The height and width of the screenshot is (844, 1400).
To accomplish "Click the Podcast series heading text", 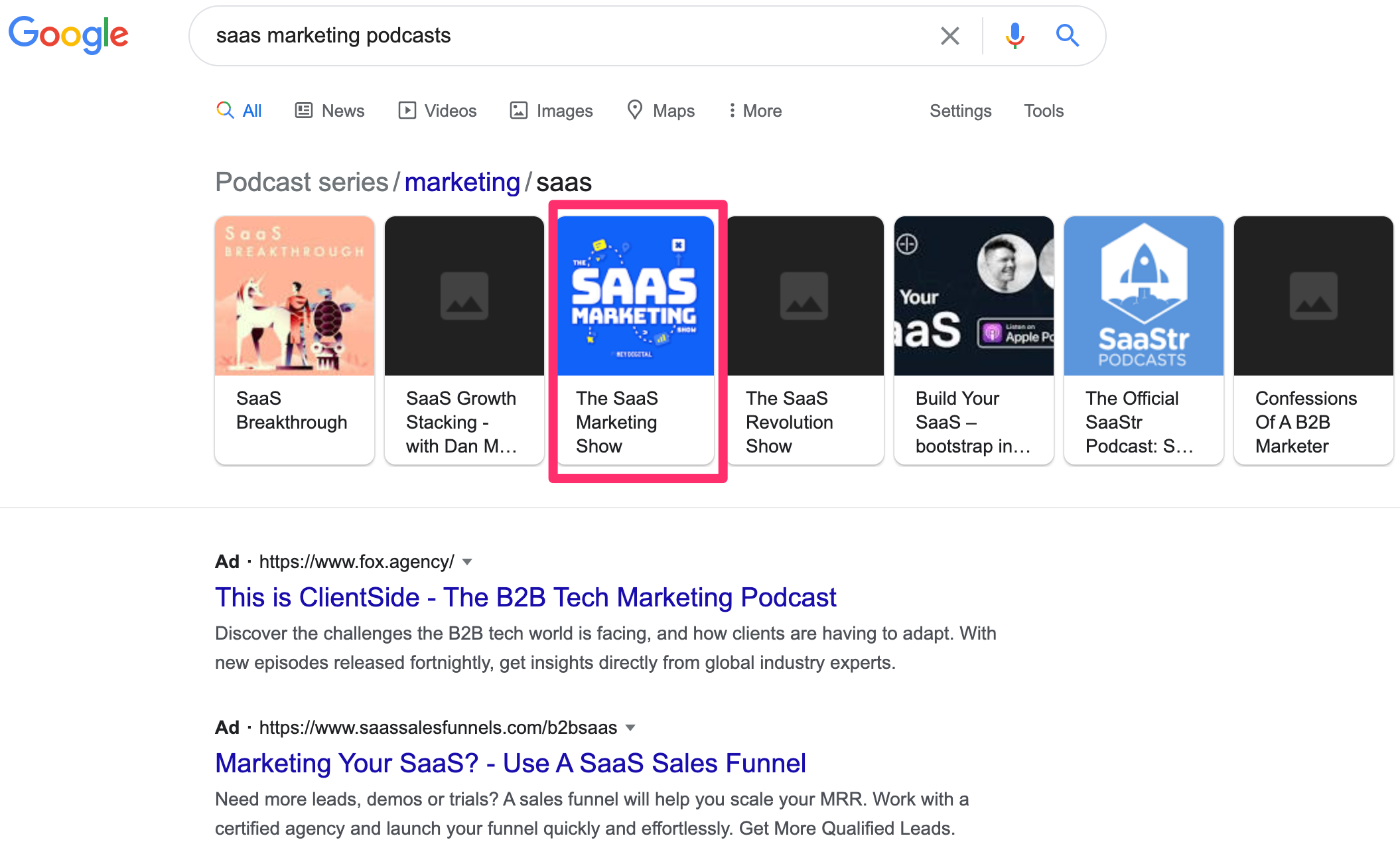I will pos(302,182).
